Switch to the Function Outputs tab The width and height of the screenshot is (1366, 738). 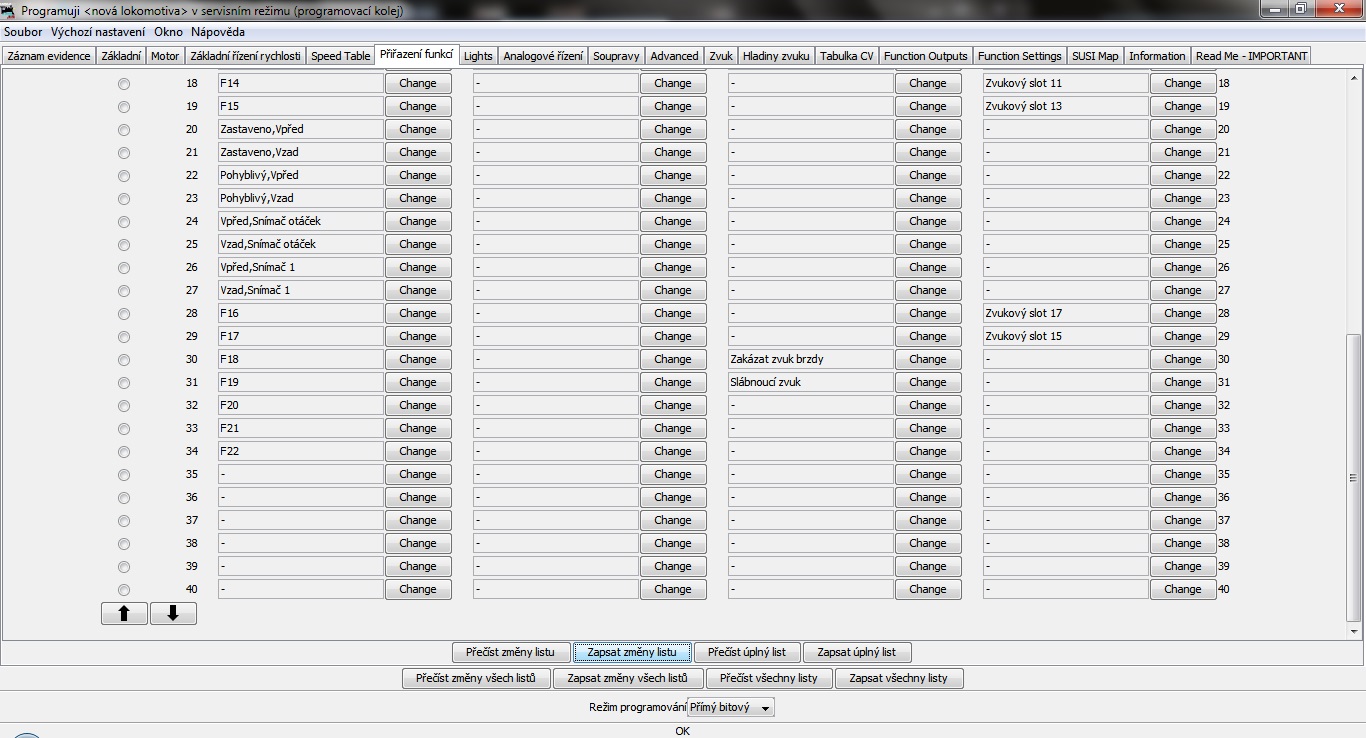[x=925, y=56]
